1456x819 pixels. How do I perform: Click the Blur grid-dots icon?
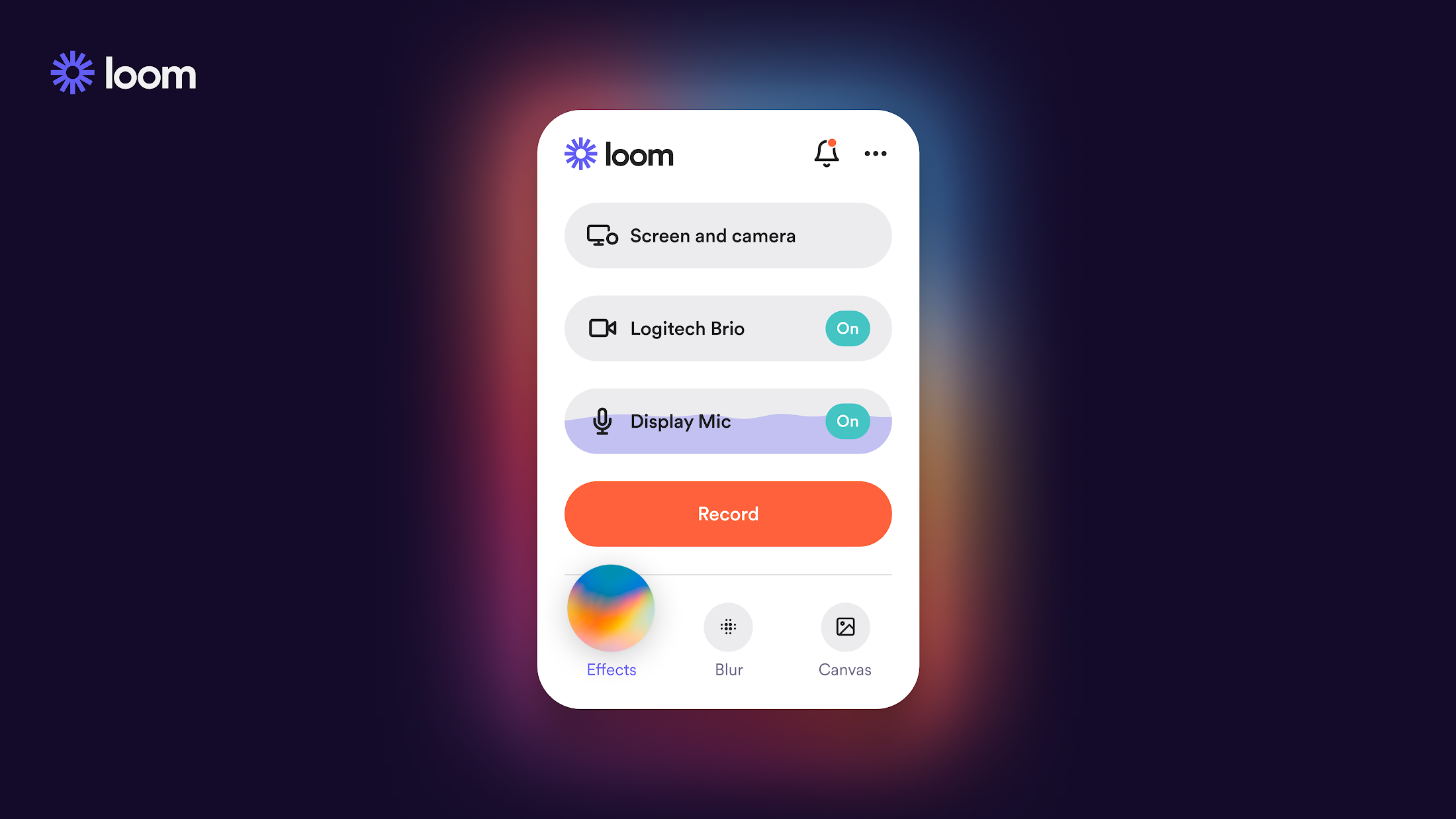click(728, 626)
